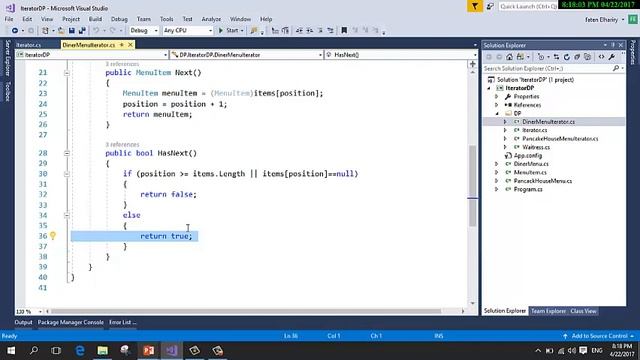Select Waitress.cs in Solution Explorer
Viewport: 640px width, 360px height.
536,147
